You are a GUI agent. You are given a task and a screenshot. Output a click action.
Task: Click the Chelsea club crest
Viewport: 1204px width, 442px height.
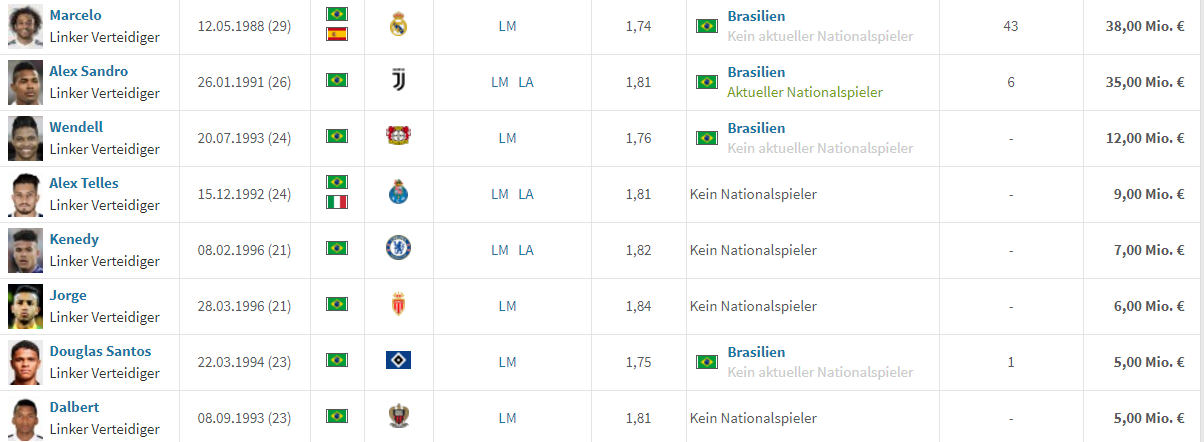point(399,249)
